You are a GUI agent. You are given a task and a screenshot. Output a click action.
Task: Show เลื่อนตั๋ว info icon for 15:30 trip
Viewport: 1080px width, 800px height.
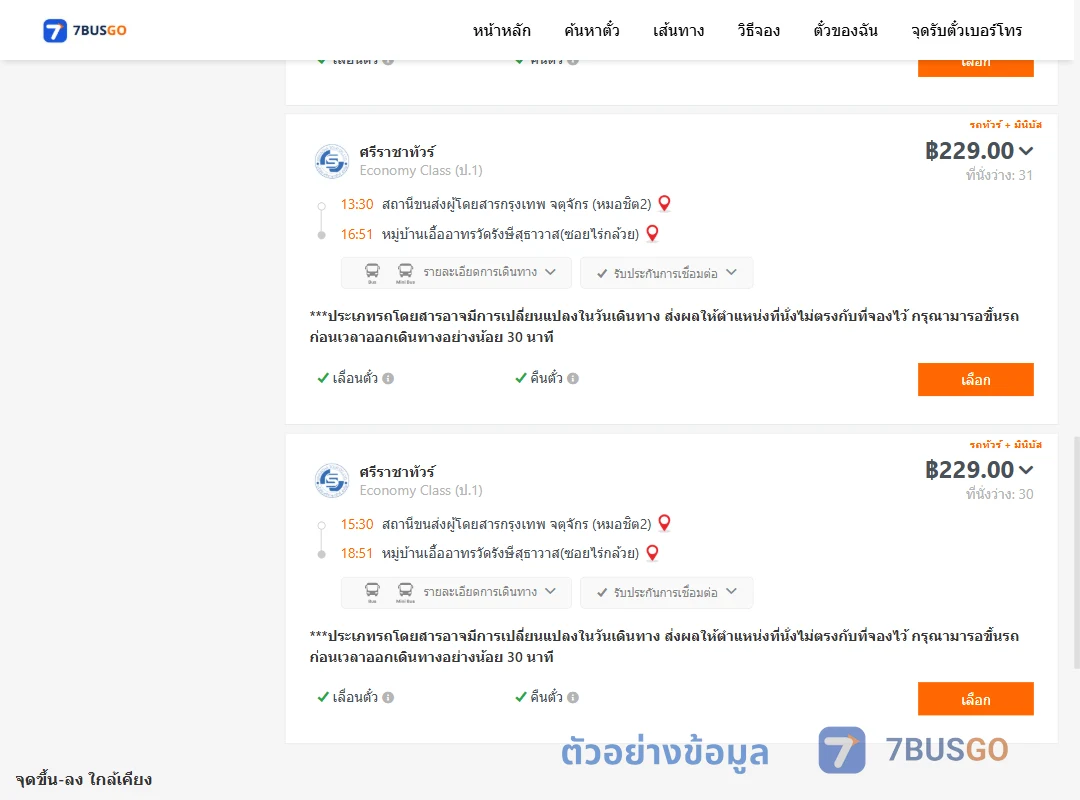point(388,697)
